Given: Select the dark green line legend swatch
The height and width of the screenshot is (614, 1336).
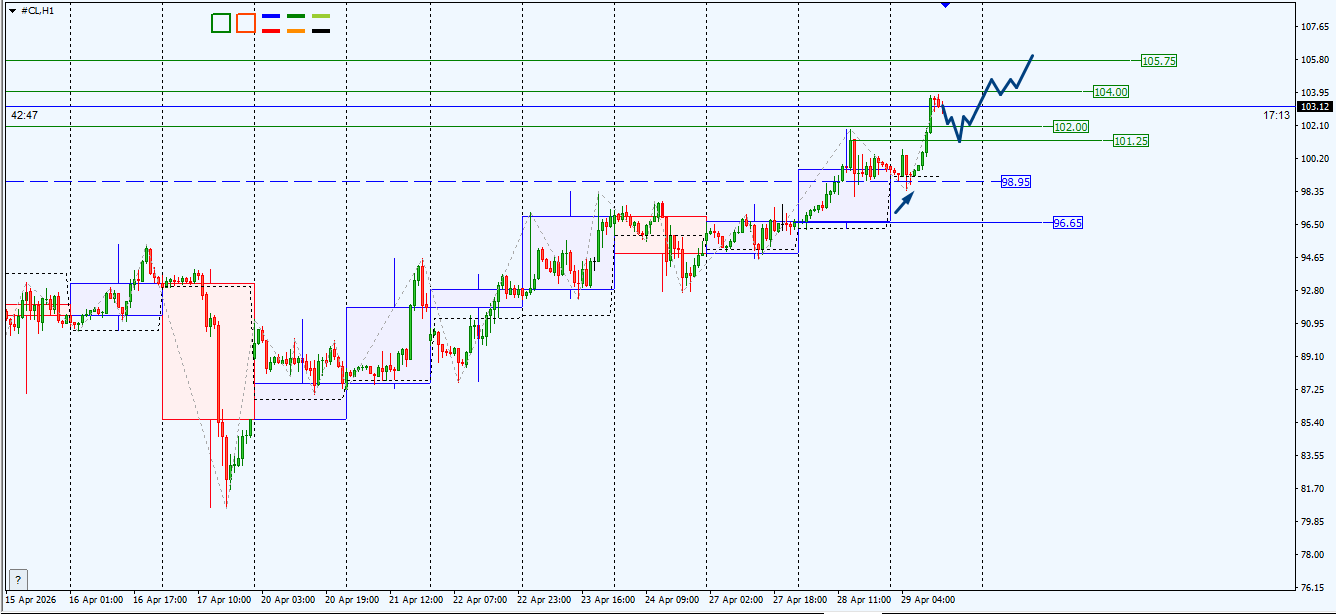Looking at the screenshot, I should [x=296, y=17].
